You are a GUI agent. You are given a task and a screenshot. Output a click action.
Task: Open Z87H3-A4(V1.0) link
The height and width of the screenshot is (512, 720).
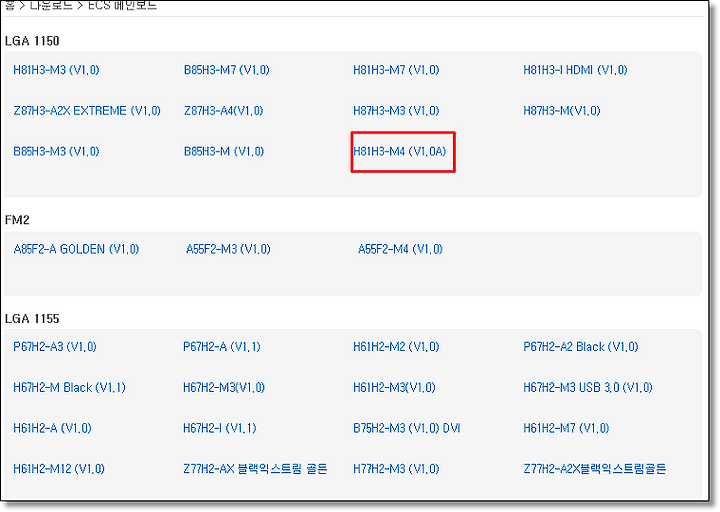(x=223, y=111)
